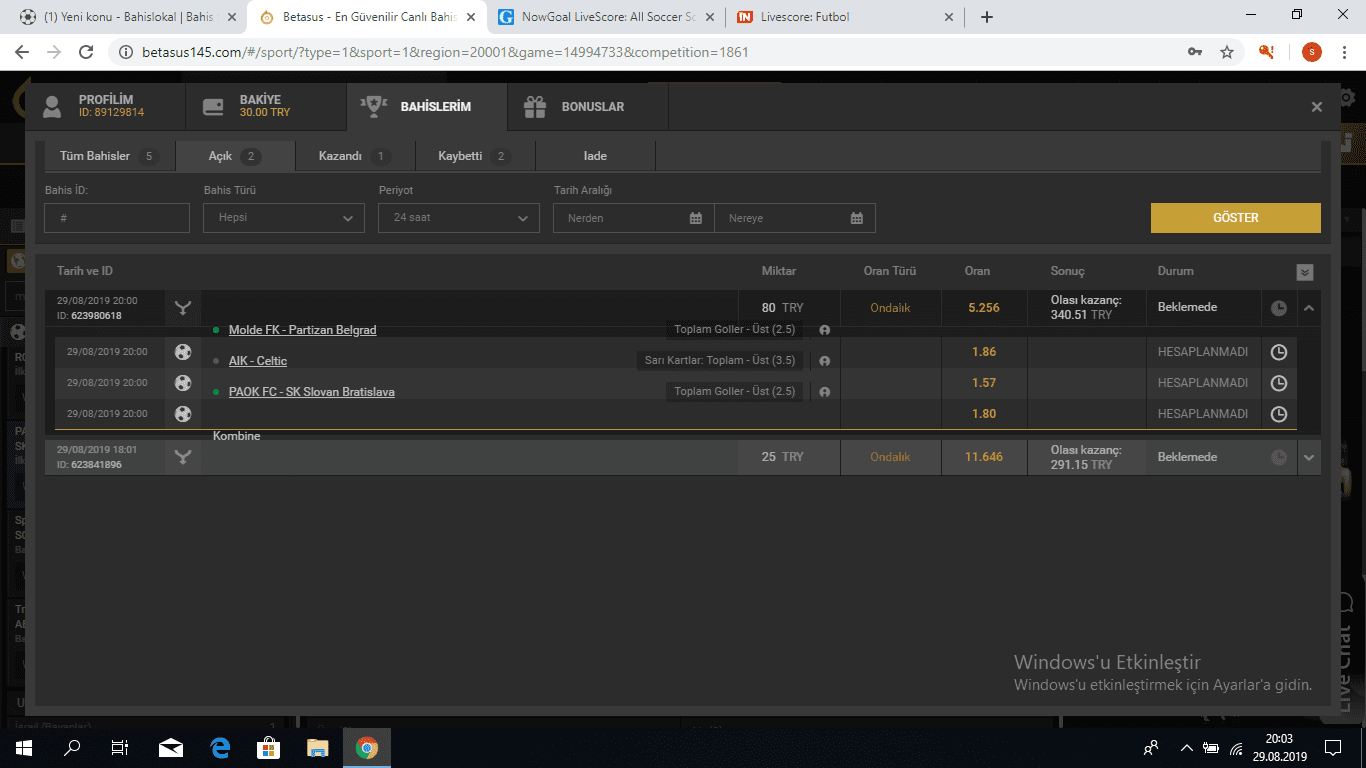This screenshot has height=768, width=1366.
Task: Show Tüm Bahisler filter
Action: pos(108,156)
